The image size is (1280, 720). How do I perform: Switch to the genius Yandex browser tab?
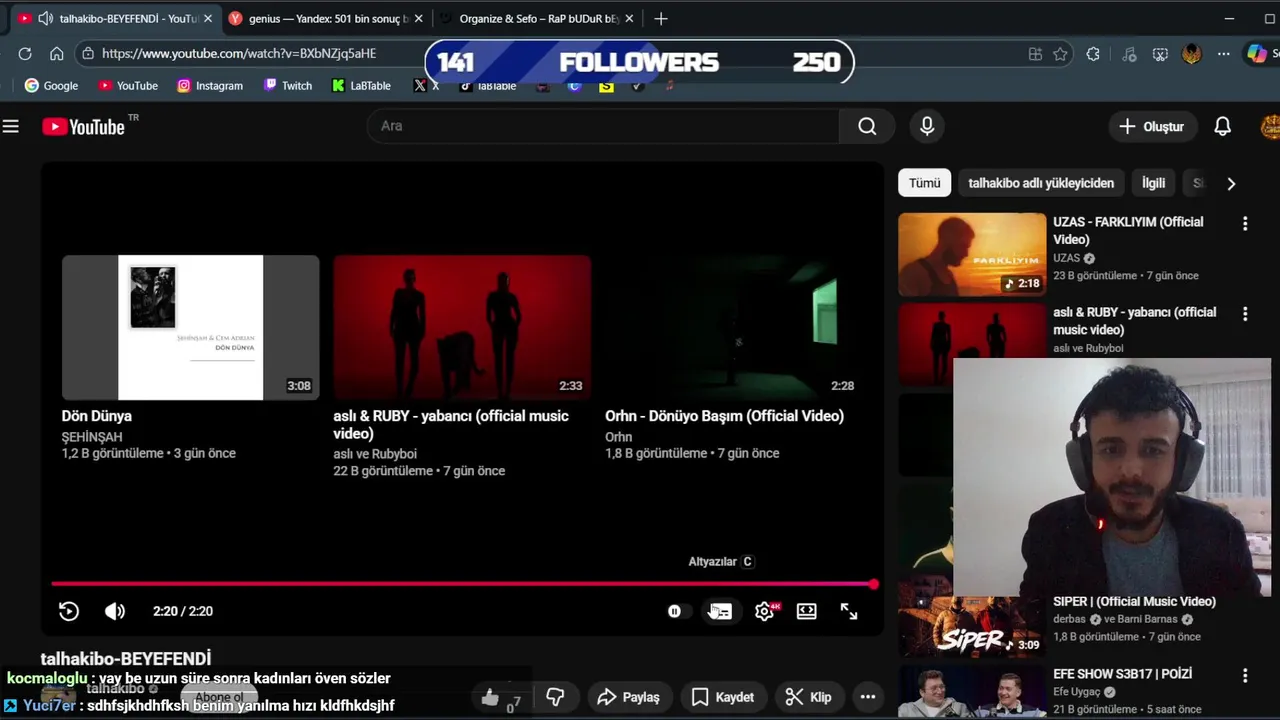tap(329, 19)
